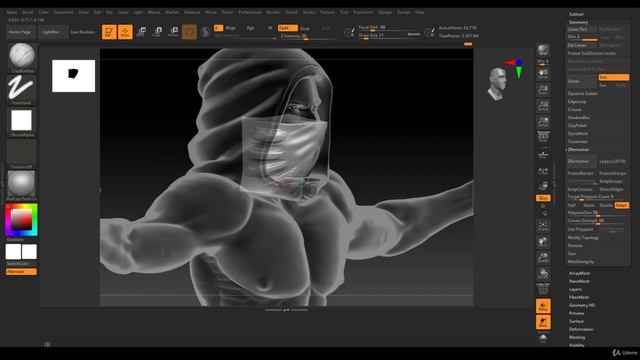Click the Scroll canvas icon

coord(543,74)
